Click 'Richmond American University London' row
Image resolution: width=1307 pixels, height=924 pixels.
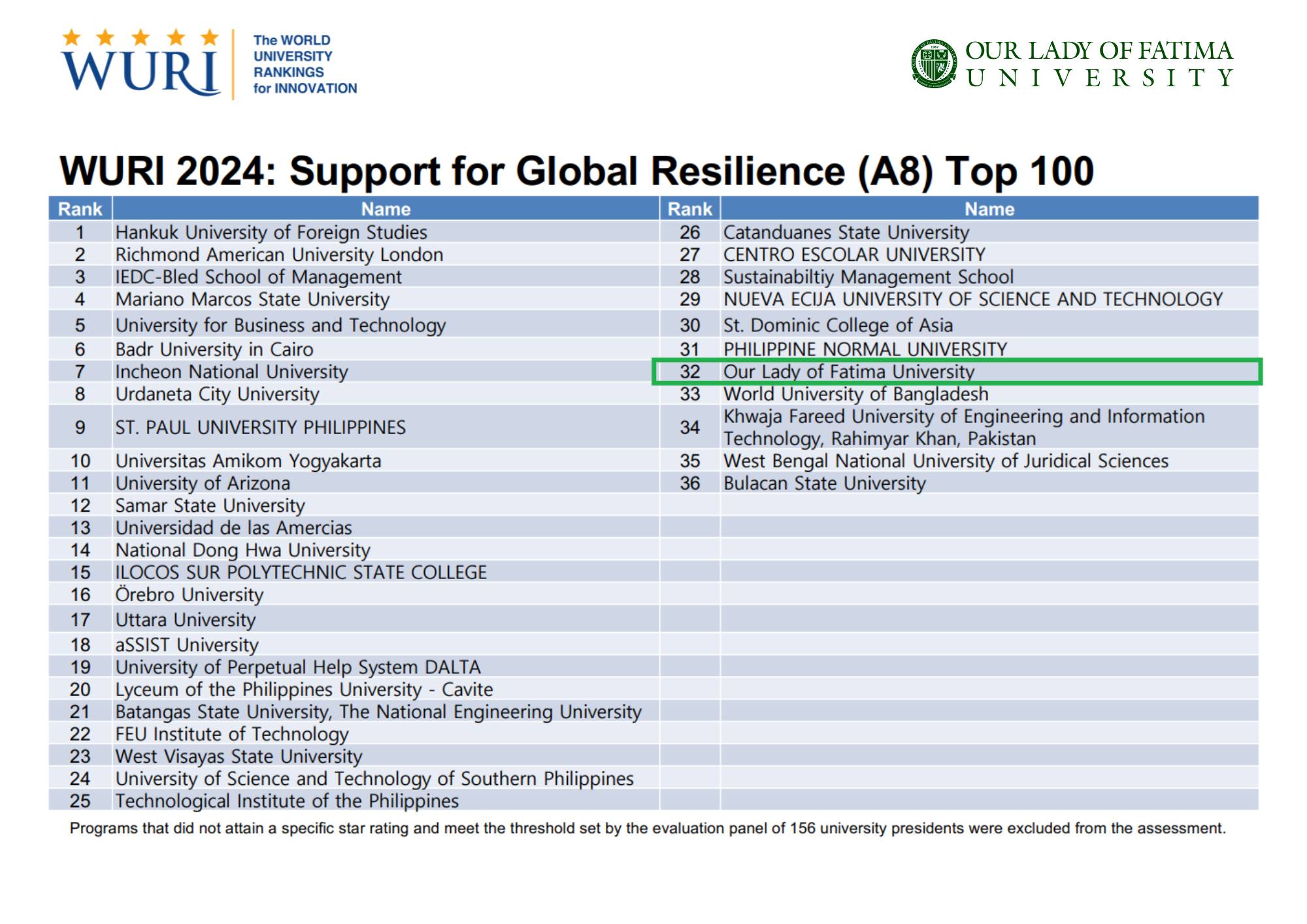tap(354, 254)
